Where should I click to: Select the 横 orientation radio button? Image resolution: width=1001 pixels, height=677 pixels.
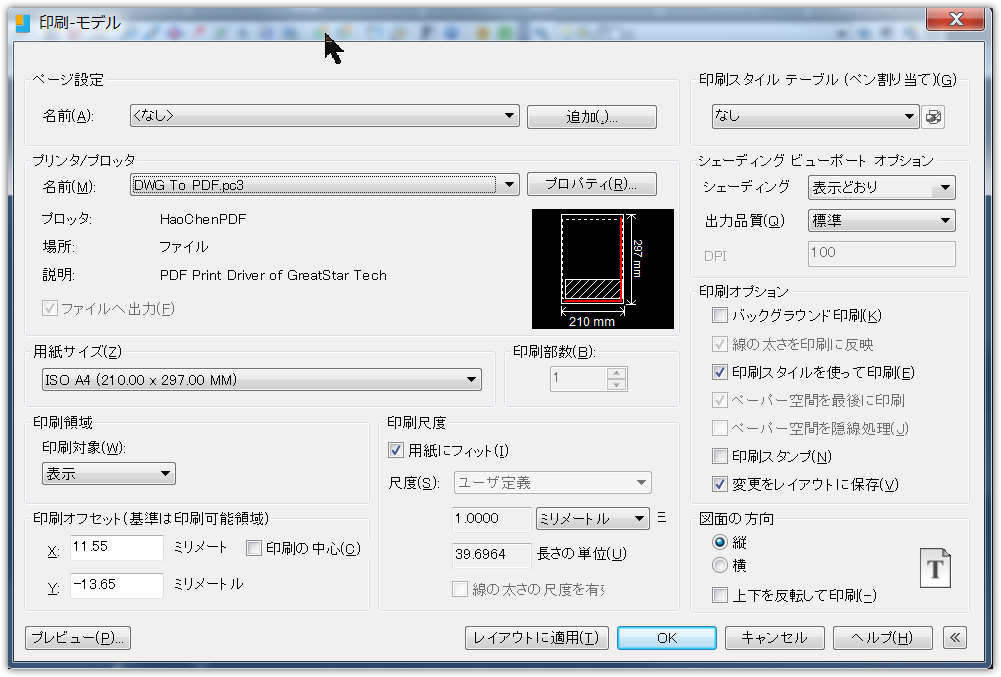click(x=720, y=565)
